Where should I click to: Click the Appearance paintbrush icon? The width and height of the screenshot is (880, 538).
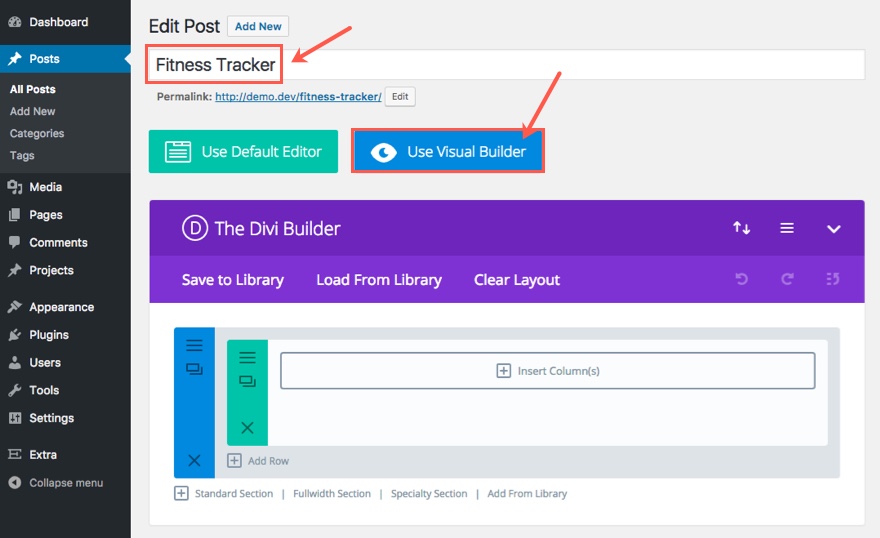15,307
